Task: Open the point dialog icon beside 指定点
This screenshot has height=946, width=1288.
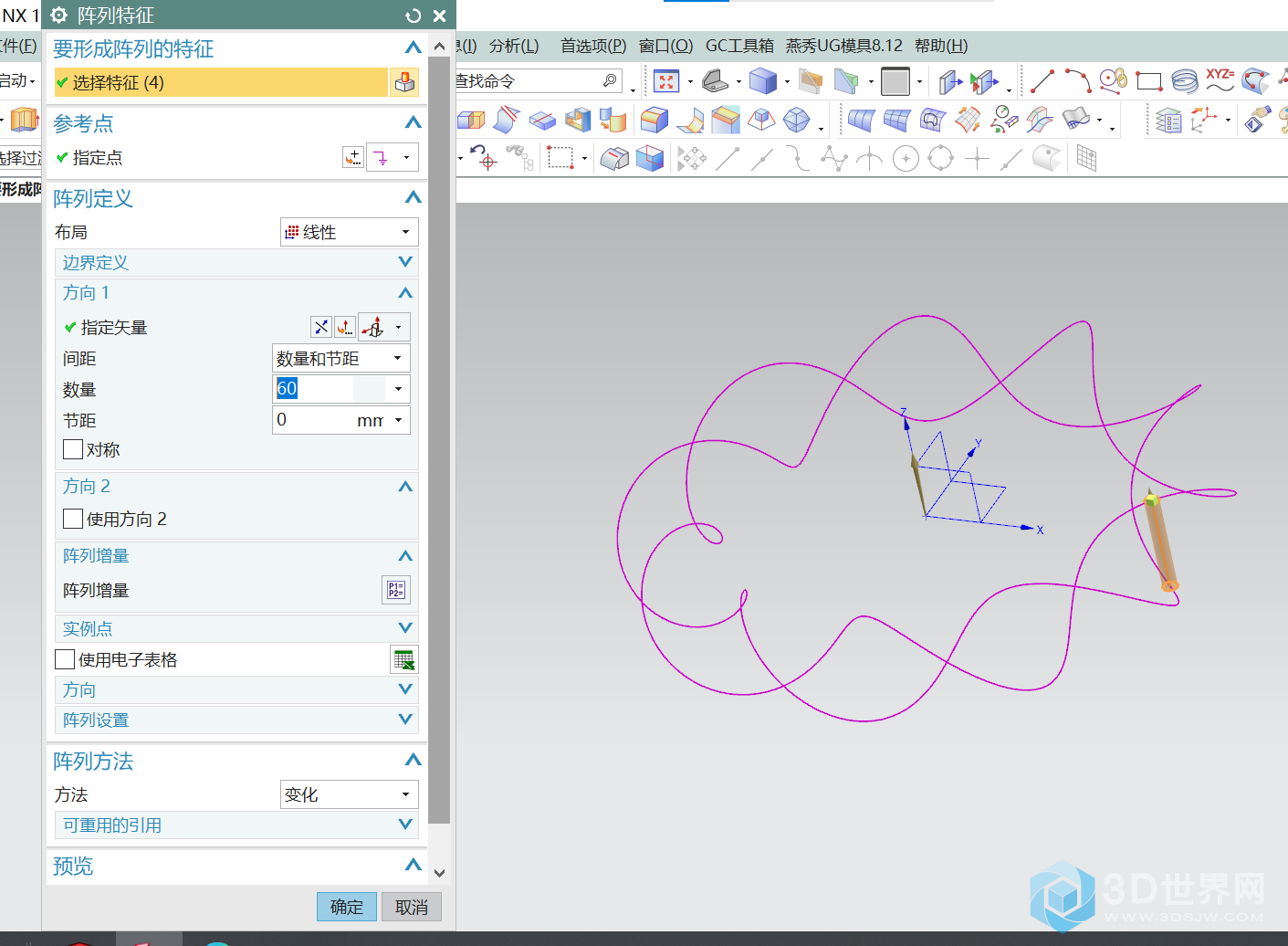Action: (x=353, y=158)
